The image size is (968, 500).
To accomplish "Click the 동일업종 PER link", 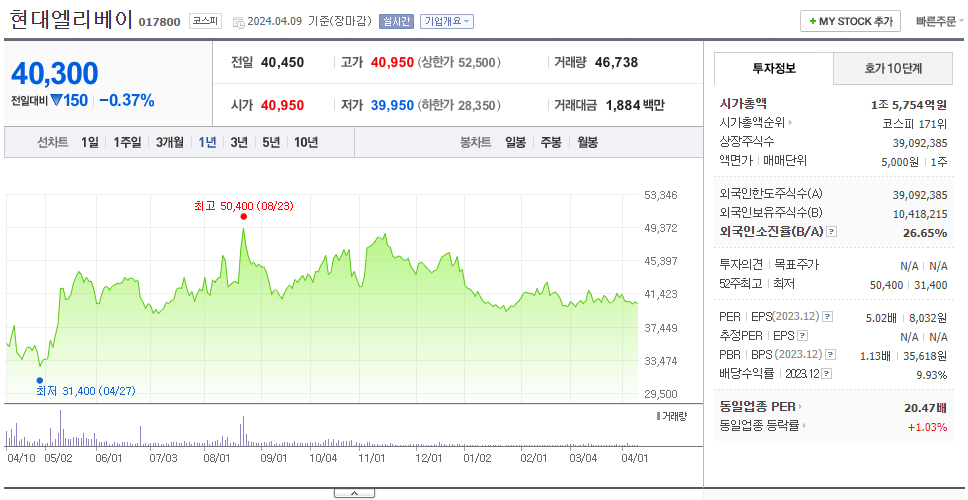I will (x=757, y=407).
